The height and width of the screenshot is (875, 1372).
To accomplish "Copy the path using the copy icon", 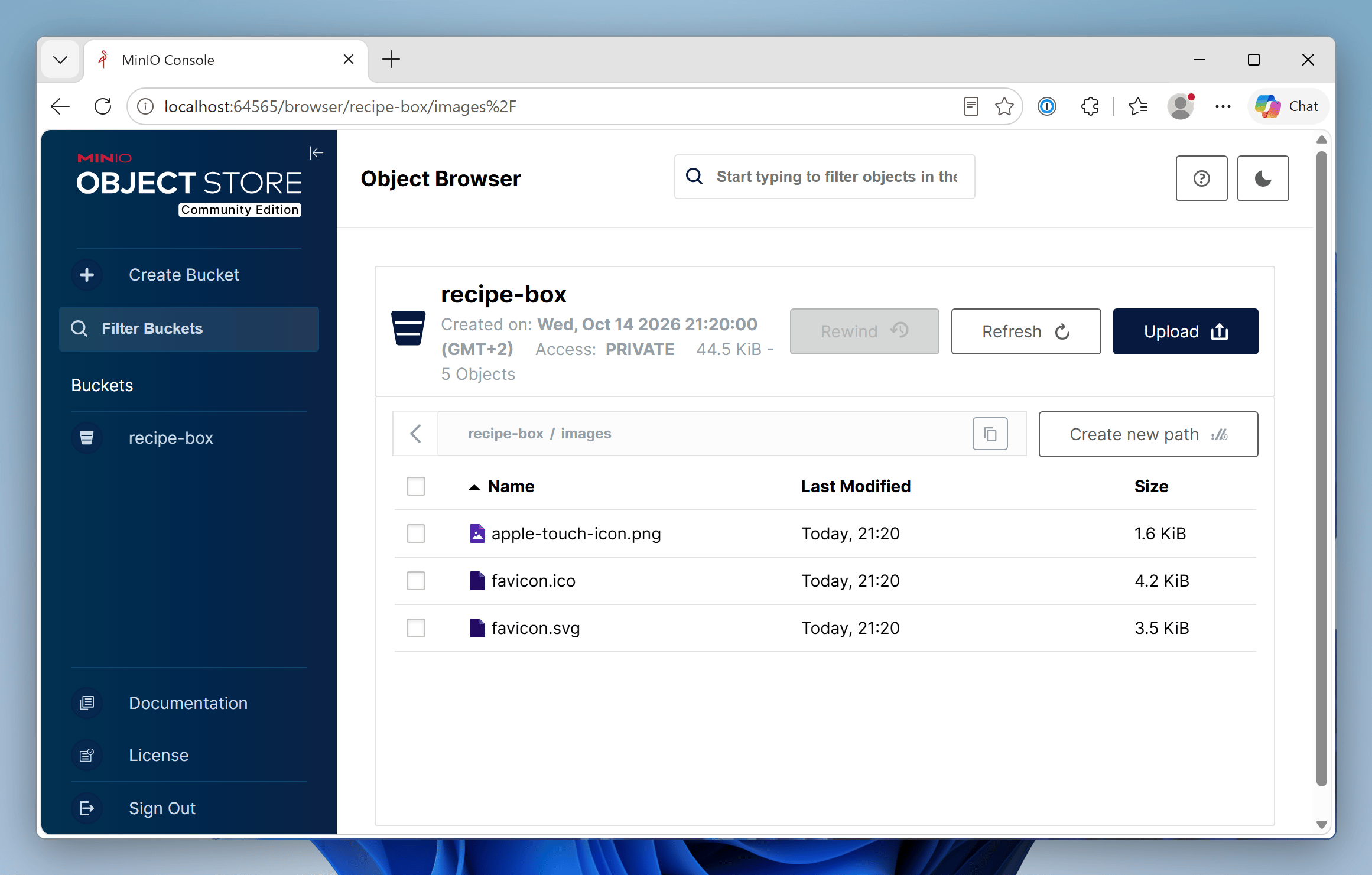I will point(990,434).
